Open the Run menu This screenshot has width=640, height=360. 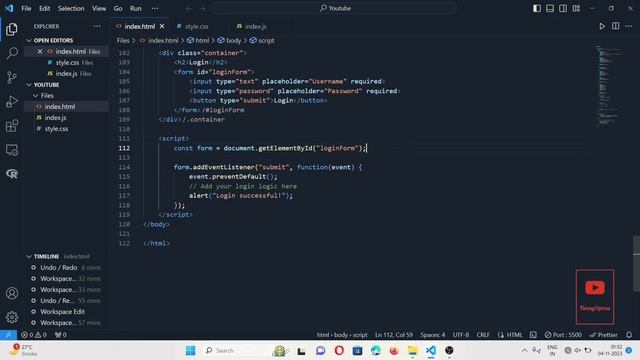click(136, 8)
